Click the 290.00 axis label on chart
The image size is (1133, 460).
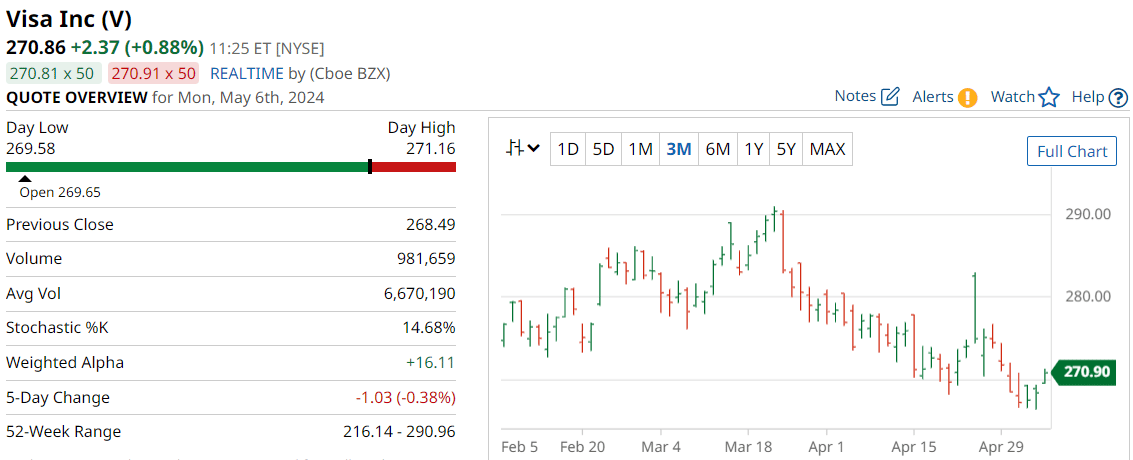click(x=1087, y=214)
